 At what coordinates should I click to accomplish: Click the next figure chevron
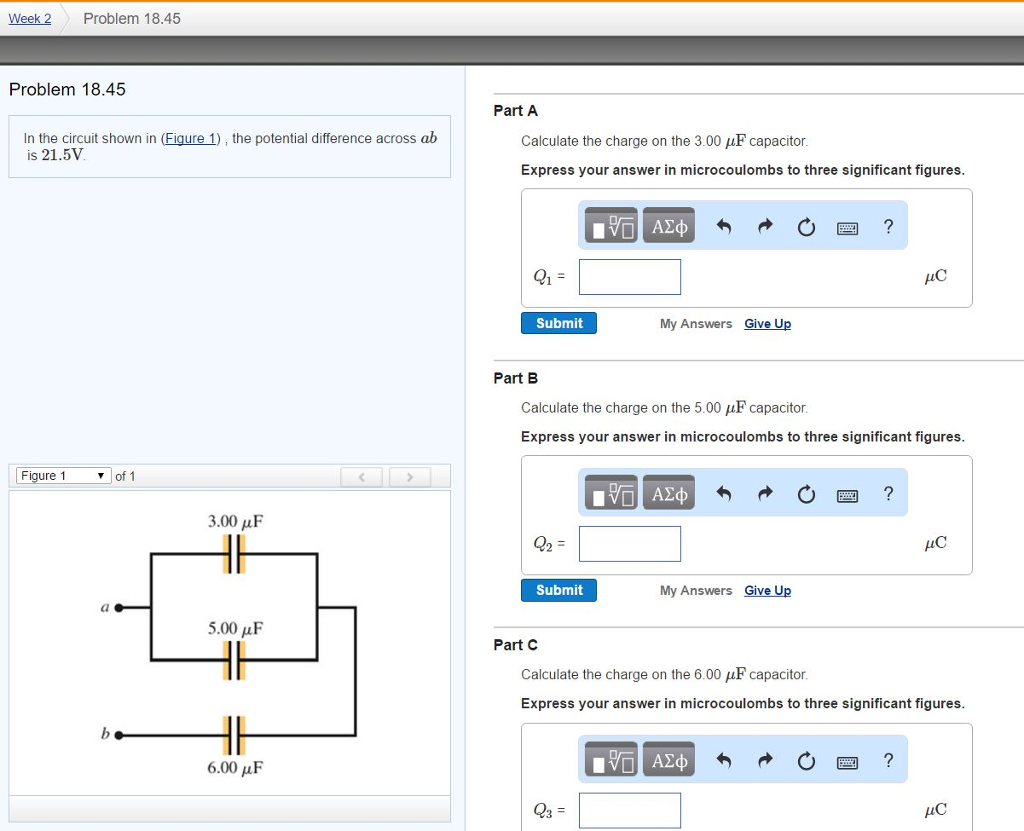click(x=410, y=477)
